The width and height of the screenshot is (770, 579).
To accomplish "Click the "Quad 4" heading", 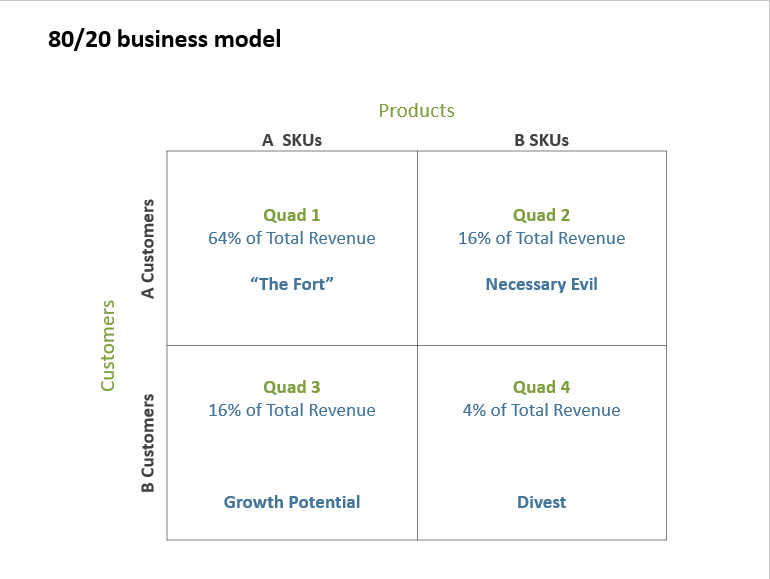I will pyautogui.click(x=541, y=387).
